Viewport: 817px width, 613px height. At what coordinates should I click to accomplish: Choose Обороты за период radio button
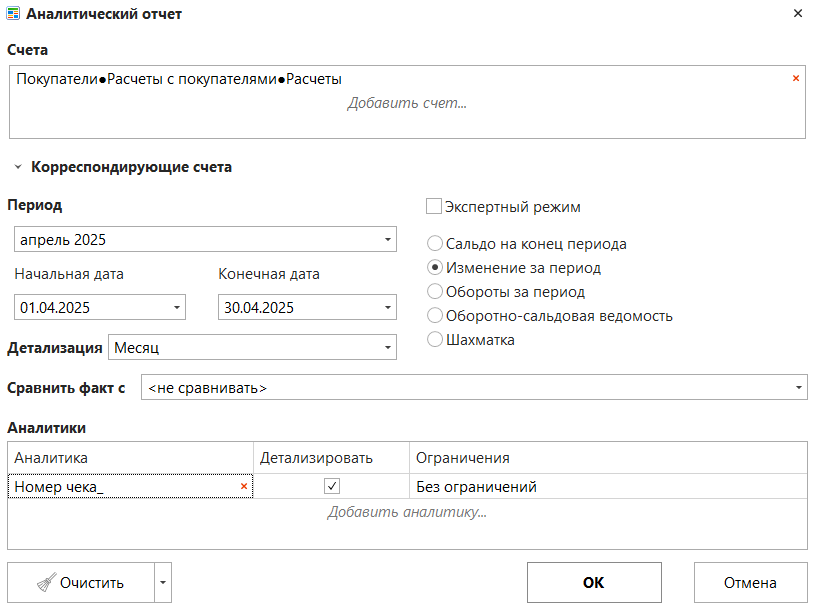tap(435, 292)
